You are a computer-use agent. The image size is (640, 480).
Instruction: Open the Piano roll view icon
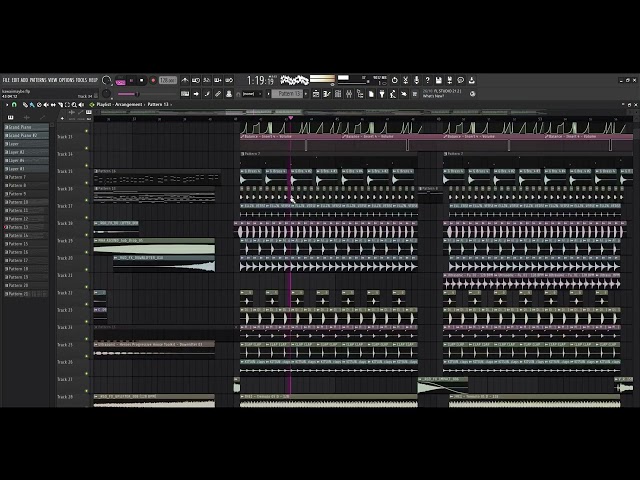[327, 94]
